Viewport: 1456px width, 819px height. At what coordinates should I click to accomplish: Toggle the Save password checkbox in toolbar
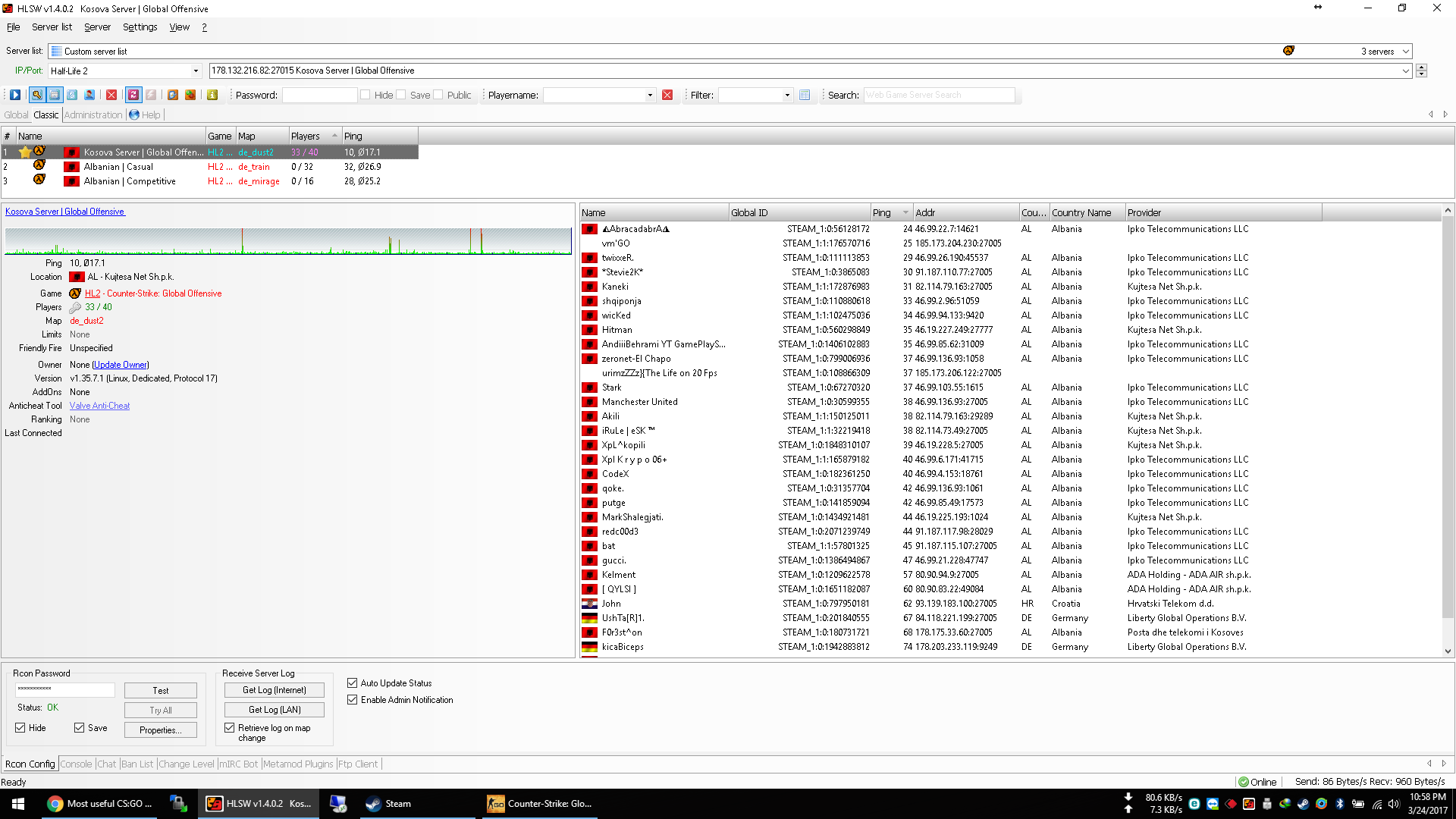(x=401, y=95)
